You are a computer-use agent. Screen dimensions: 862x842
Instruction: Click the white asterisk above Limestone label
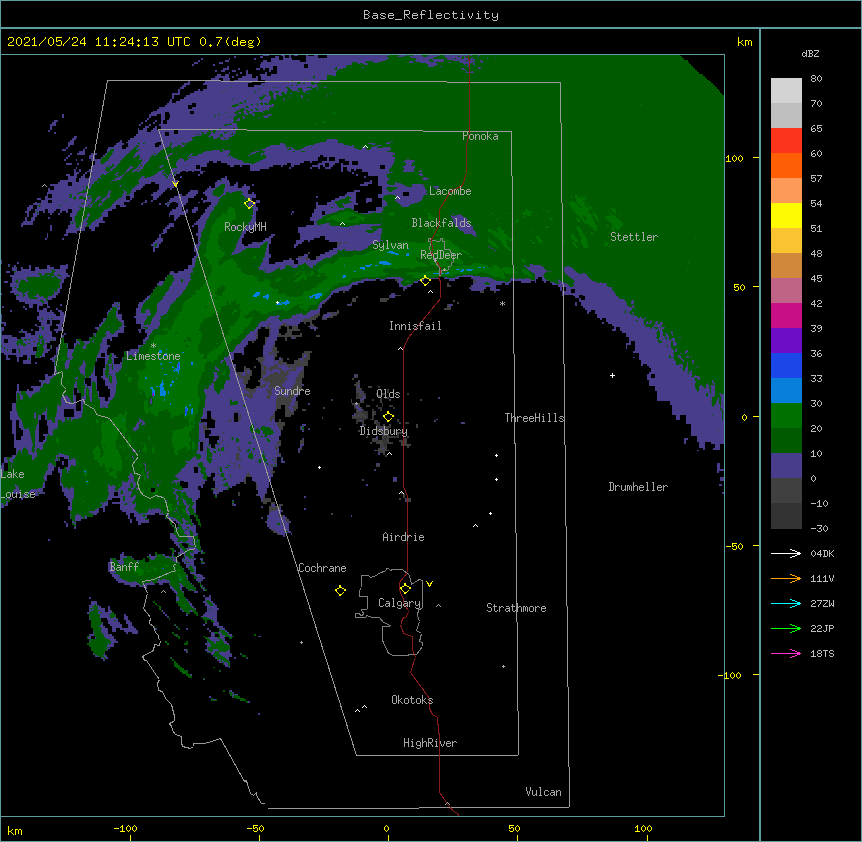(153, 346)
